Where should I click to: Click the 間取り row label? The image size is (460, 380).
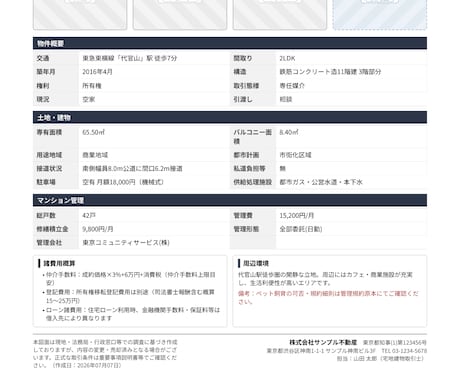243,58
